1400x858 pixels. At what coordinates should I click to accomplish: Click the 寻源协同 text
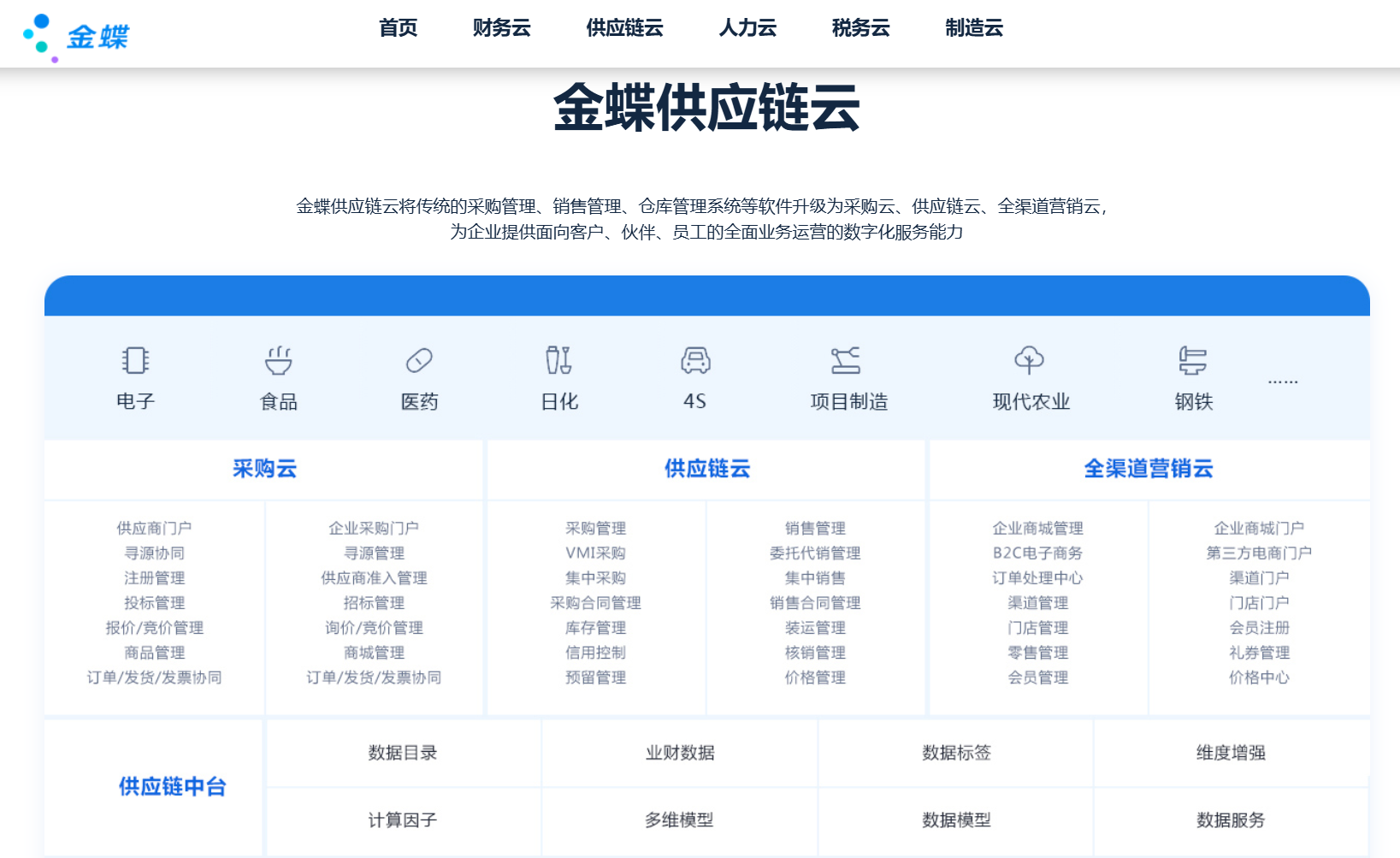(155, 553)
